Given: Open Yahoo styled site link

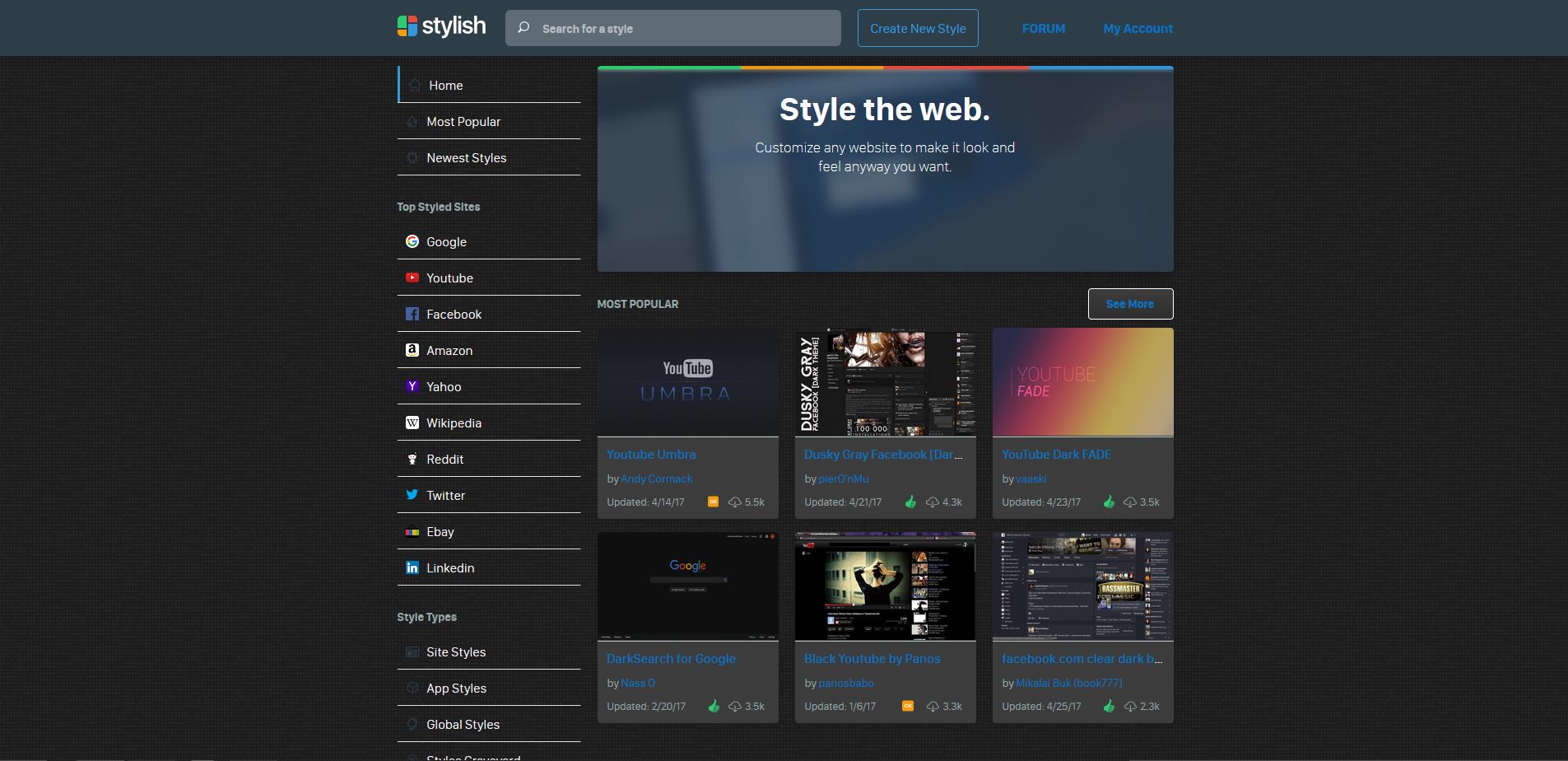Looking at the screenshot, I should click(x=489, y=386).
